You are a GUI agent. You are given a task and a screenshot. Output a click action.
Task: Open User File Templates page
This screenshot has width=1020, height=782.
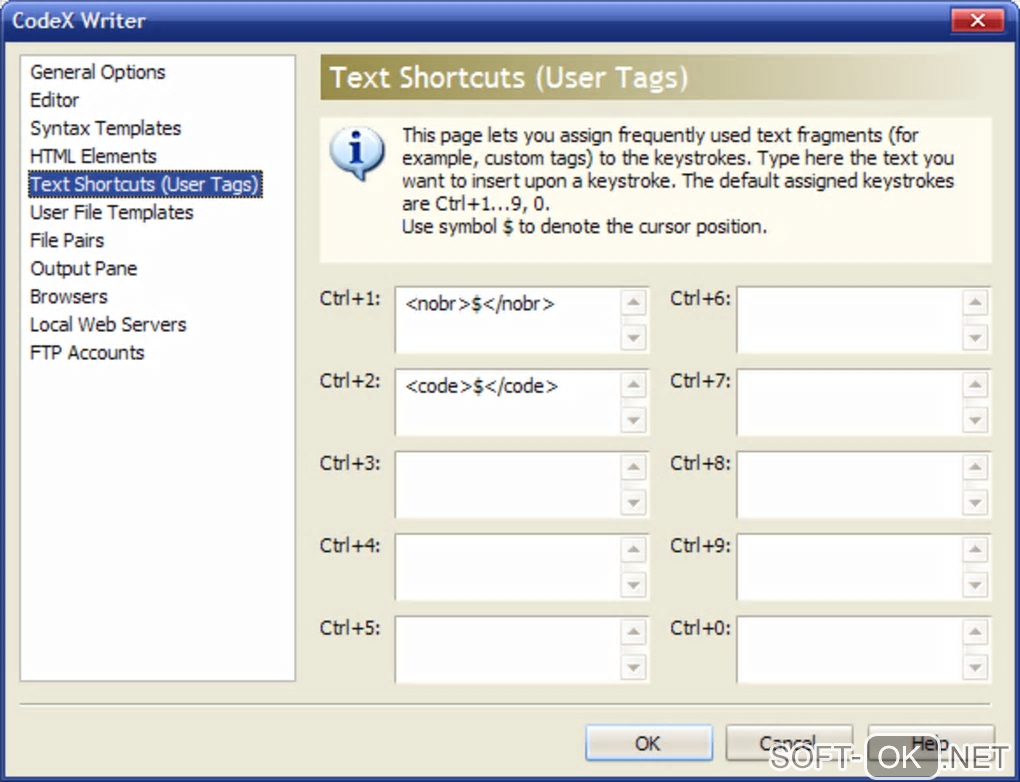tap(111, 212)
